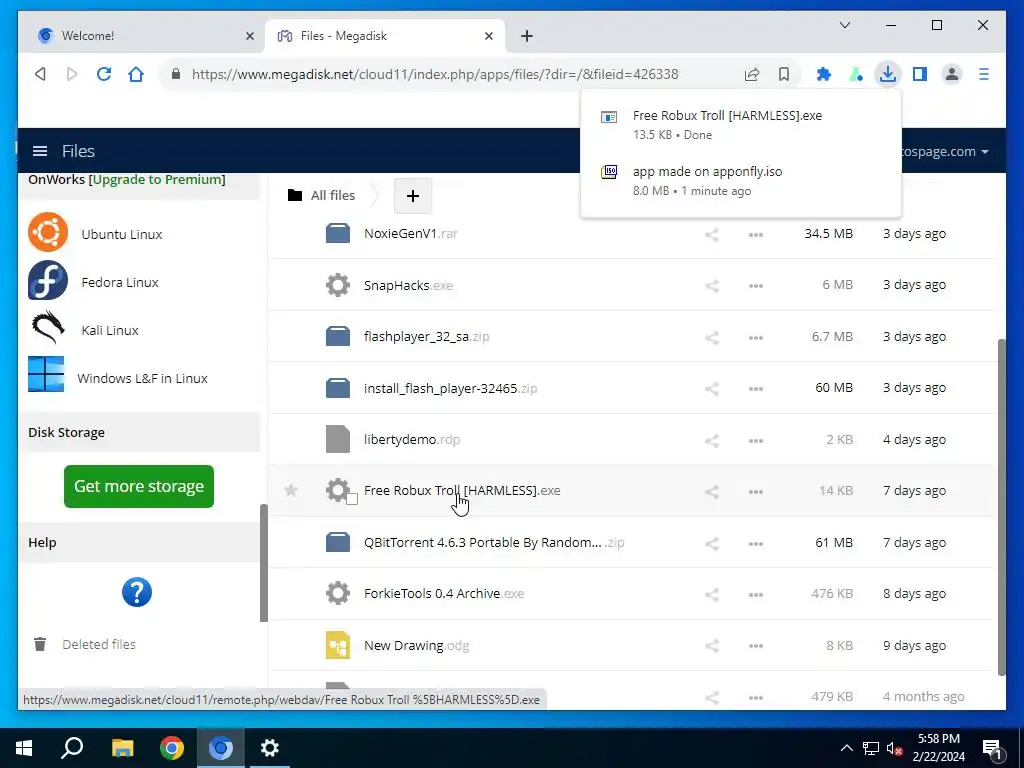1024x768 pixels.
Task: Open downloaded app made on apponfly.iso entry
Action: pyautogui.click(x=741, y=180)
